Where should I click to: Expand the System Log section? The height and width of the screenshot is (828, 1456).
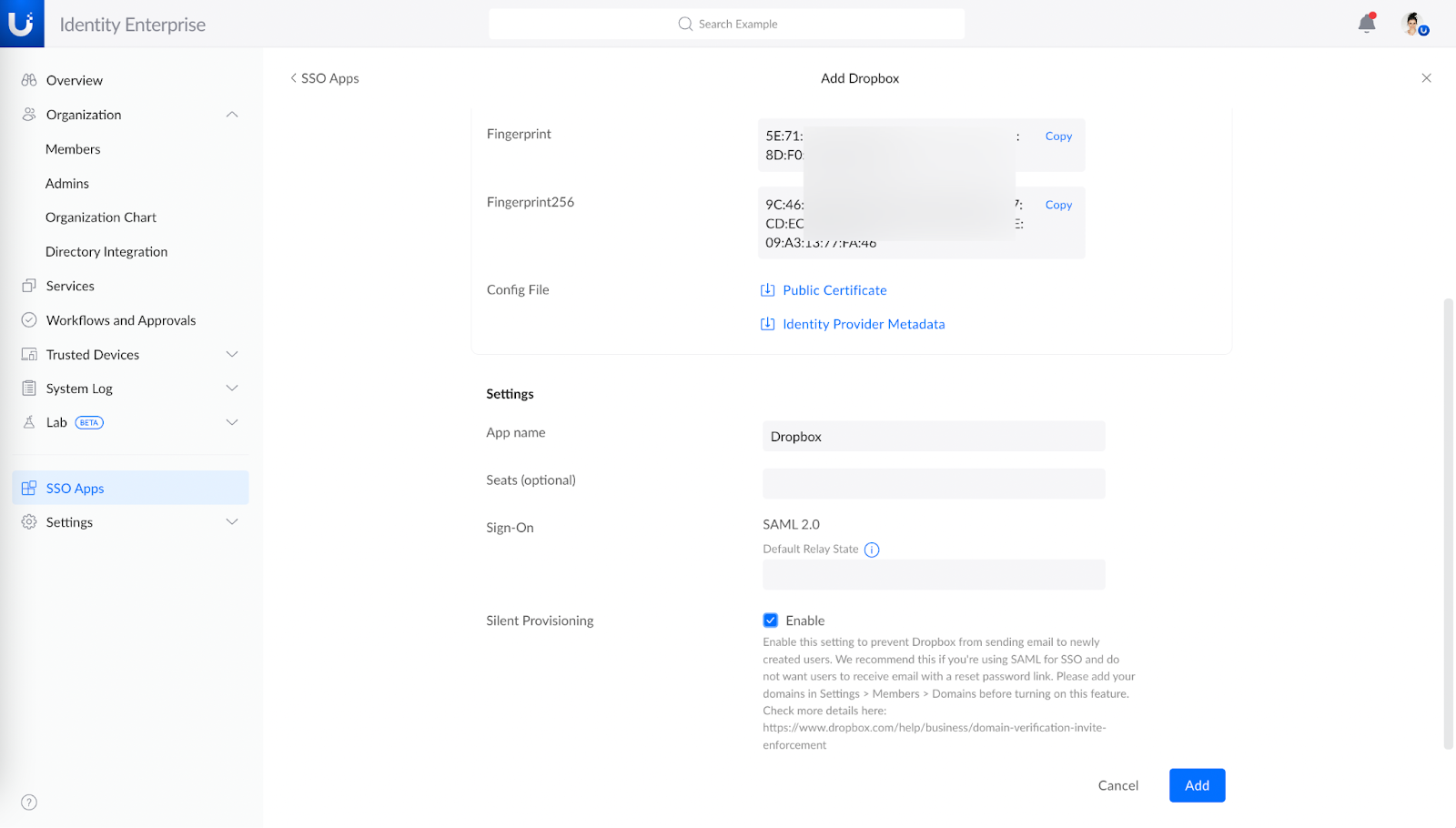(232, 389)
